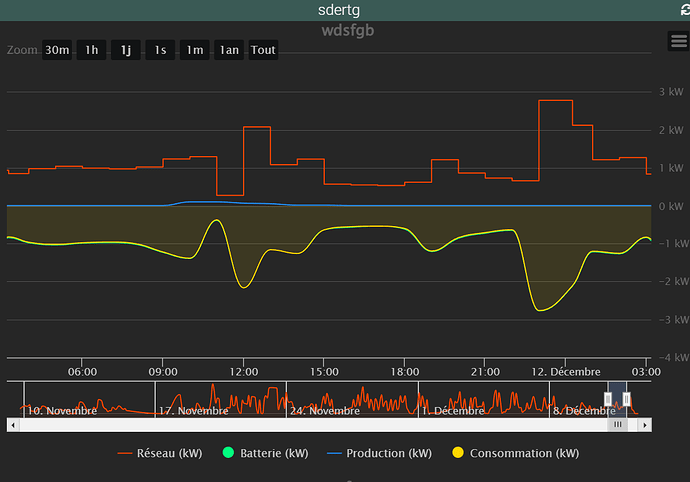Click the sdertg title header
The image size is (690, 482).
(x=342, y=9)
